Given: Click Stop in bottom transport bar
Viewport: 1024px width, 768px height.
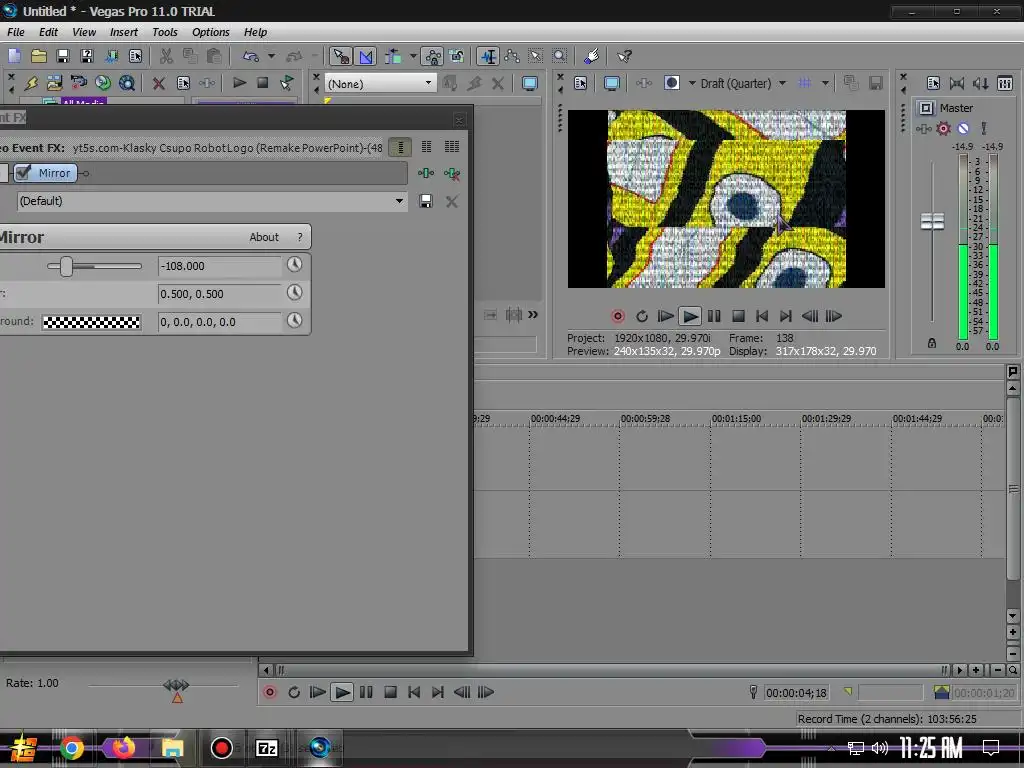Looking at the screenshot, I should [390, 692].
